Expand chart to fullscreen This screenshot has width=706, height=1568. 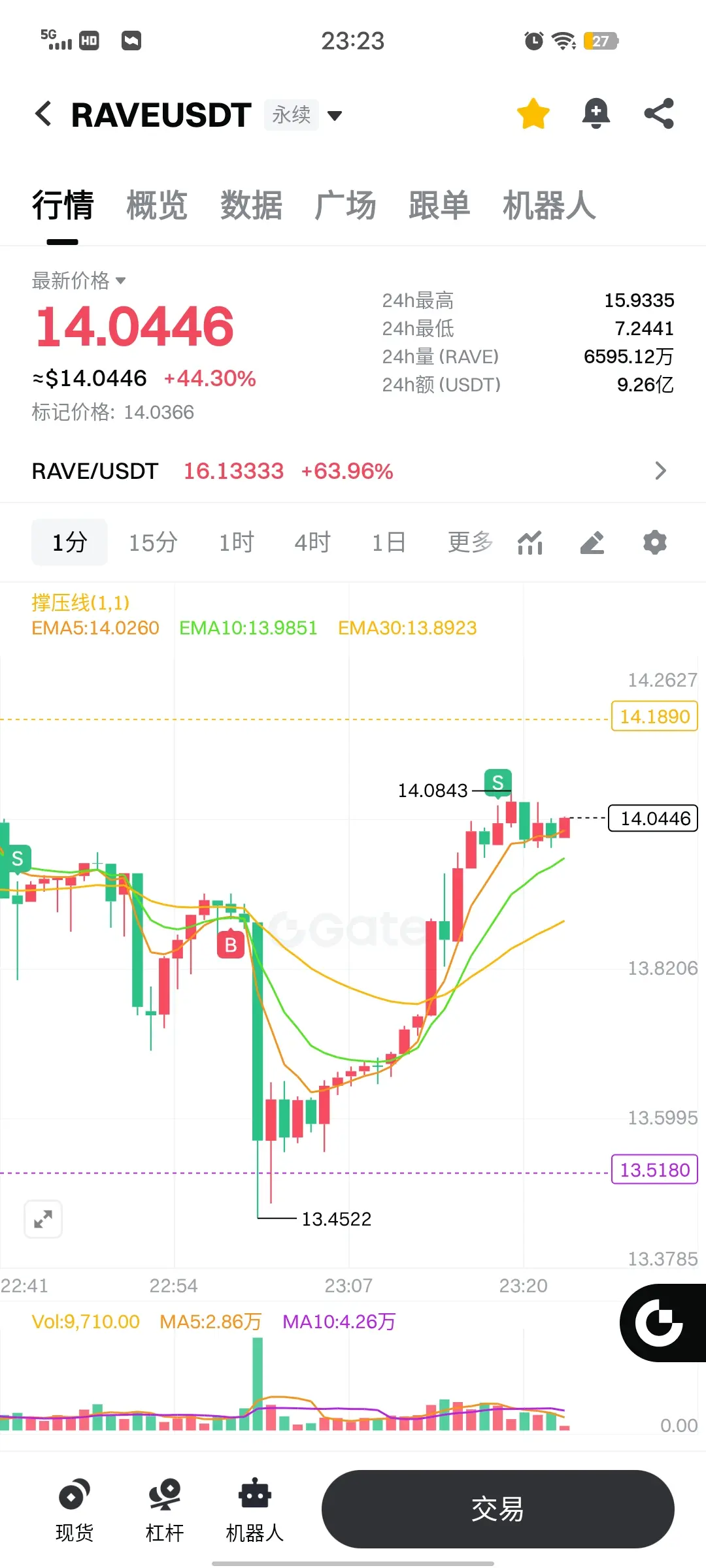(x=43, y=1219)
